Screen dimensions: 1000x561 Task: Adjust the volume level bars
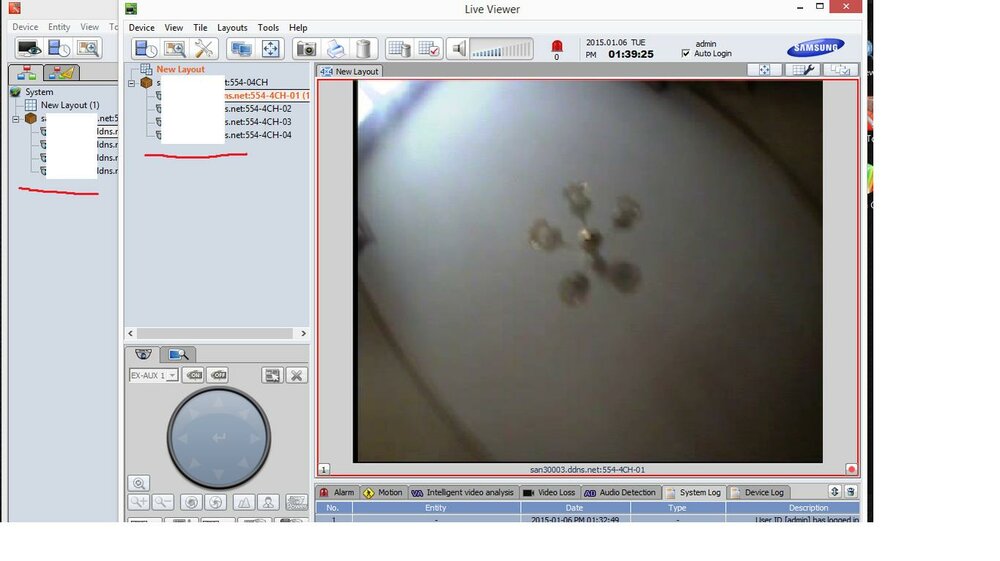pos(501,49)
